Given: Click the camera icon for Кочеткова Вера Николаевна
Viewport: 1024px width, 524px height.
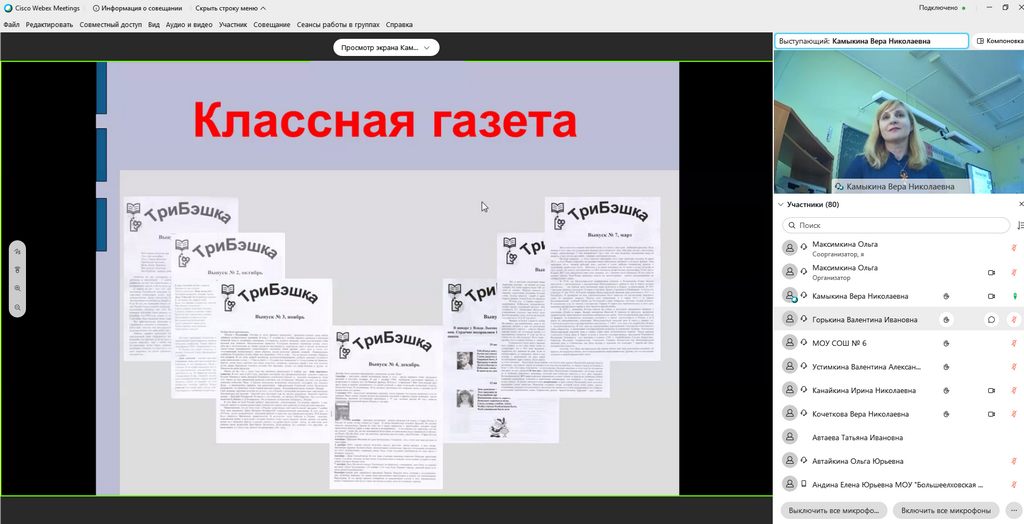Looking at the screenshot, I should pos(991,414).
